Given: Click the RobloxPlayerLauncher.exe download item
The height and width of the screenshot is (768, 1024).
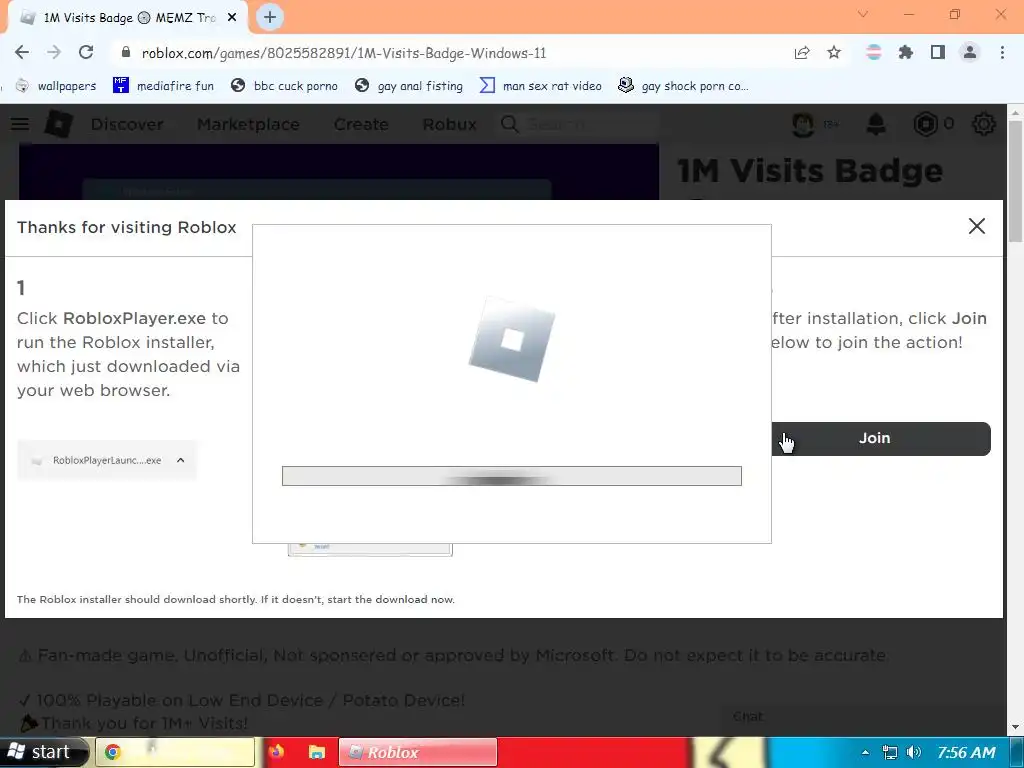Looking at the screenshot, I should click(106, 460).
